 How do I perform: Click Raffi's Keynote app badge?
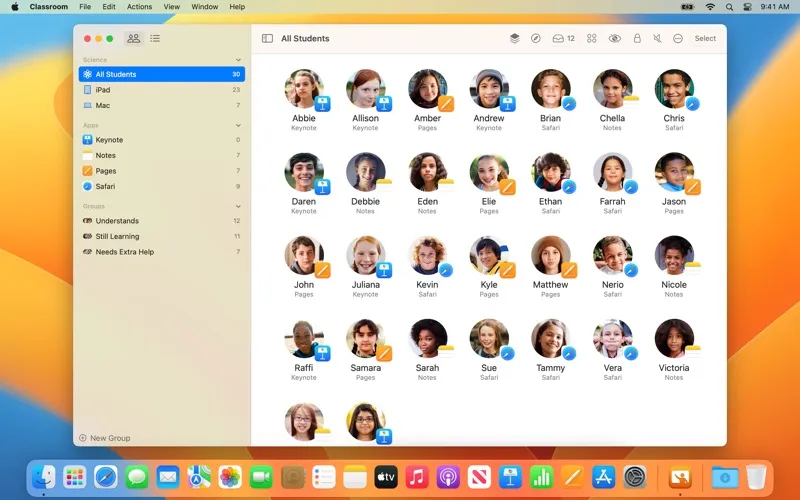322,353
